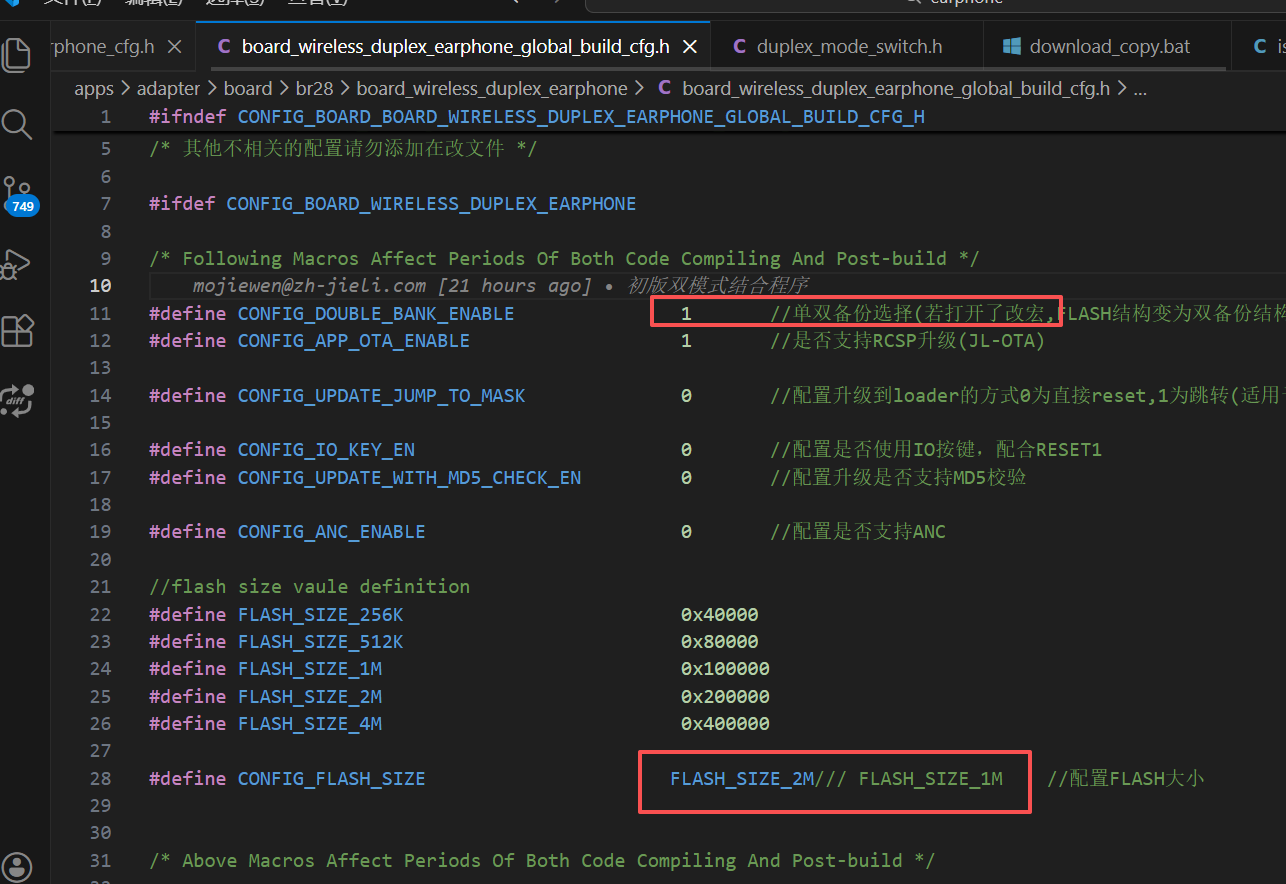Open the Run and Debug view
The height and width of the screenshot is (884, 1286).
(x=17, y=264)
